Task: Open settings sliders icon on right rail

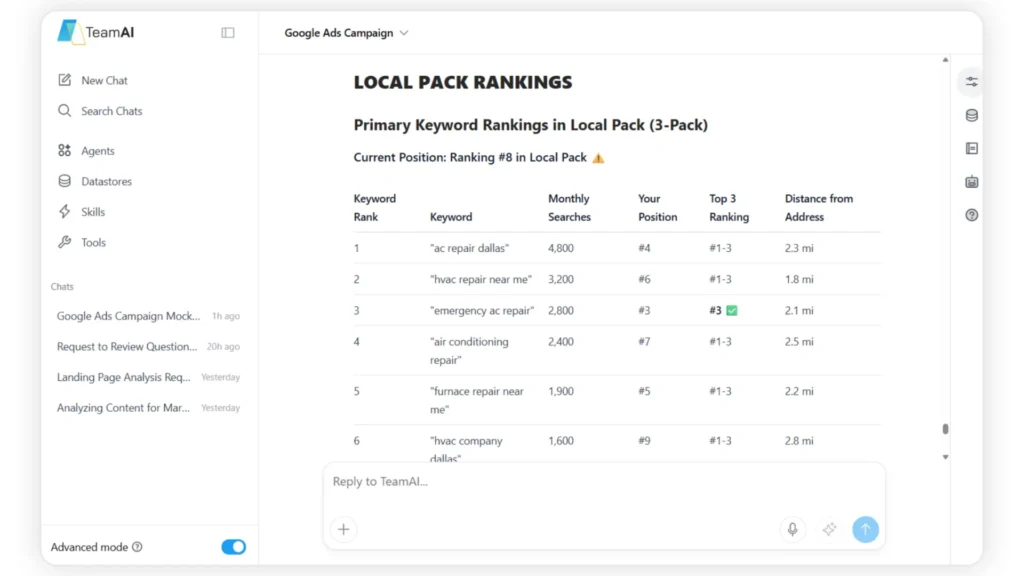Action: (x=972, y=82)
